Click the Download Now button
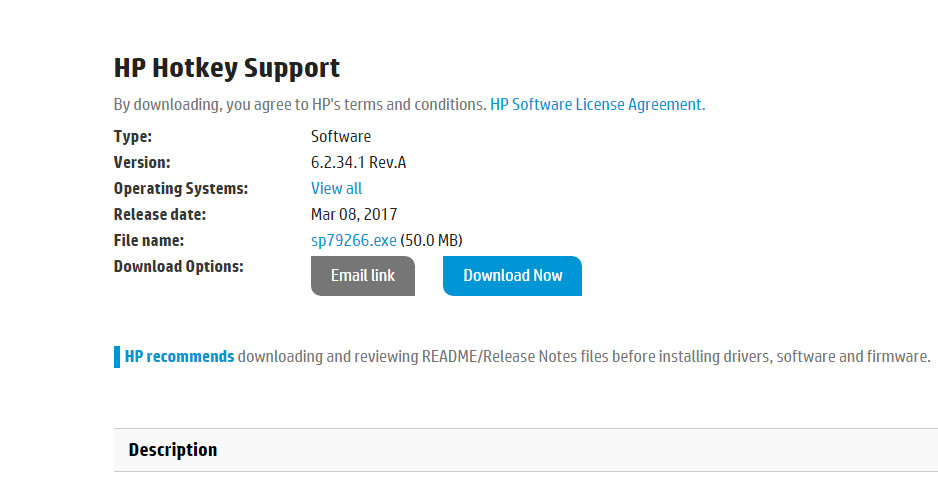Screen dimensions: 938x498 pos(512,276)
